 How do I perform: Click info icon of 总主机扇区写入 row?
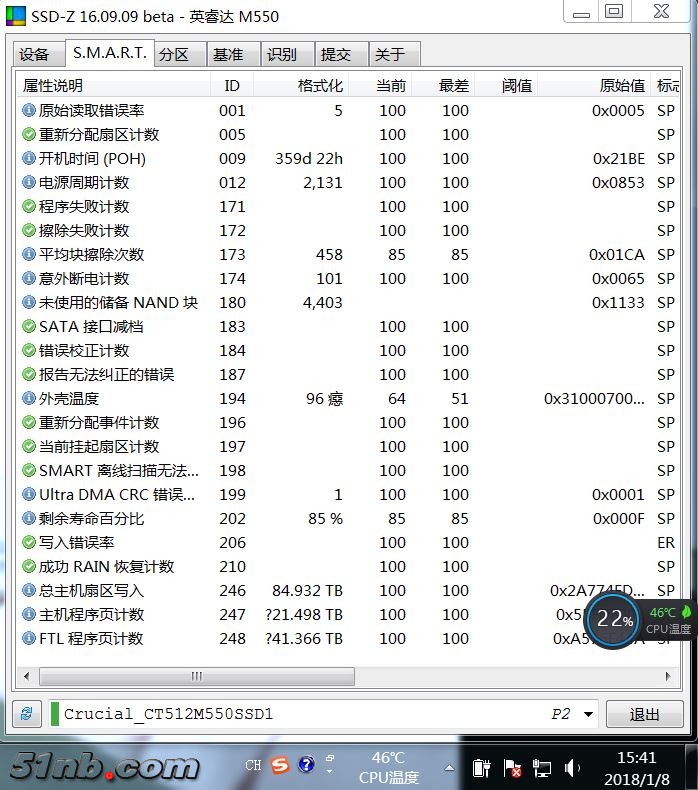coord(29,590)
